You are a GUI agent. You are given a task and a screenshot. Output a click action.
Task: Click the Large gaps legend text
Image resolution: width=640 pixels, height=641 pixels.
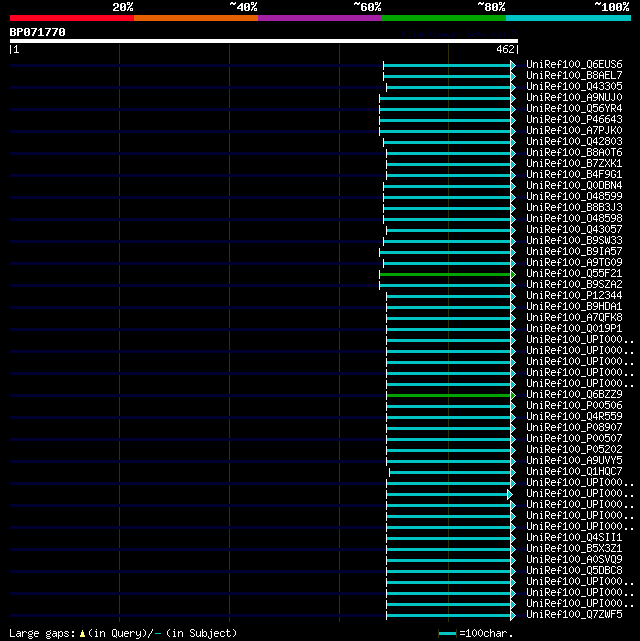pyautogui.click(x=123, y=634)
